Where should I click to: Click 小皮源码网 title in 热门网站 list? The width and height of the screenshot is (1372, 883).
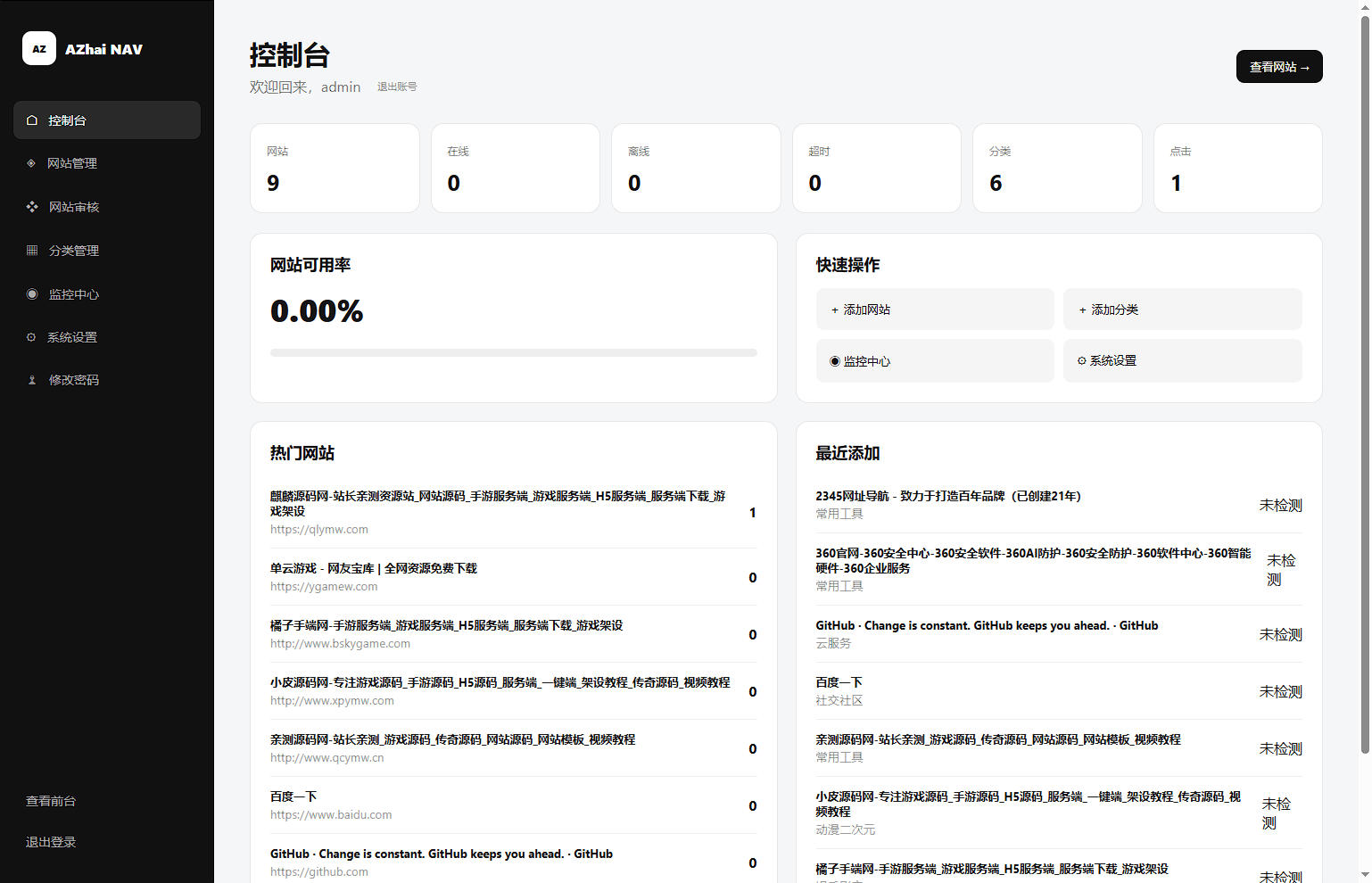(500, 682)
